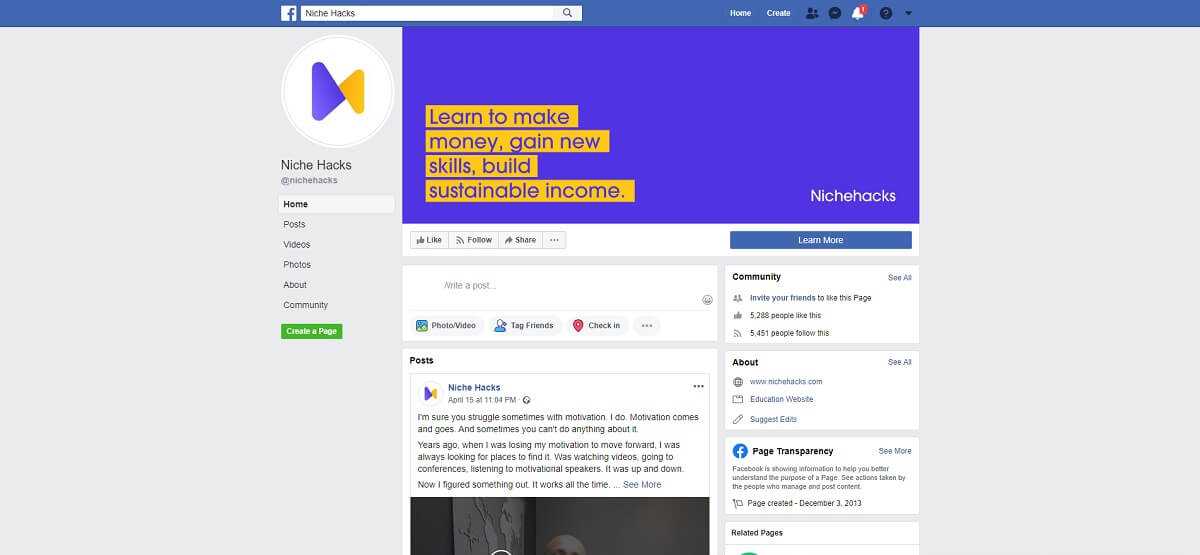Open more options beside Share
Viewport: 1200px width, 555px height.
[555, 240]
